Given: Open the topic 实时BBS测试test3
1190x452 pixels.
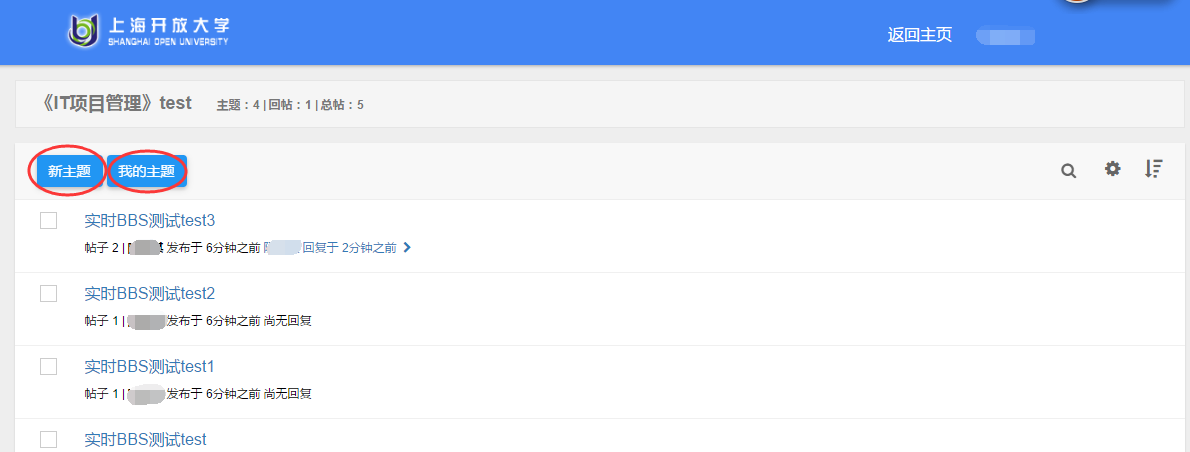Looking at the screenshot, I should click(x=150, y=221).
